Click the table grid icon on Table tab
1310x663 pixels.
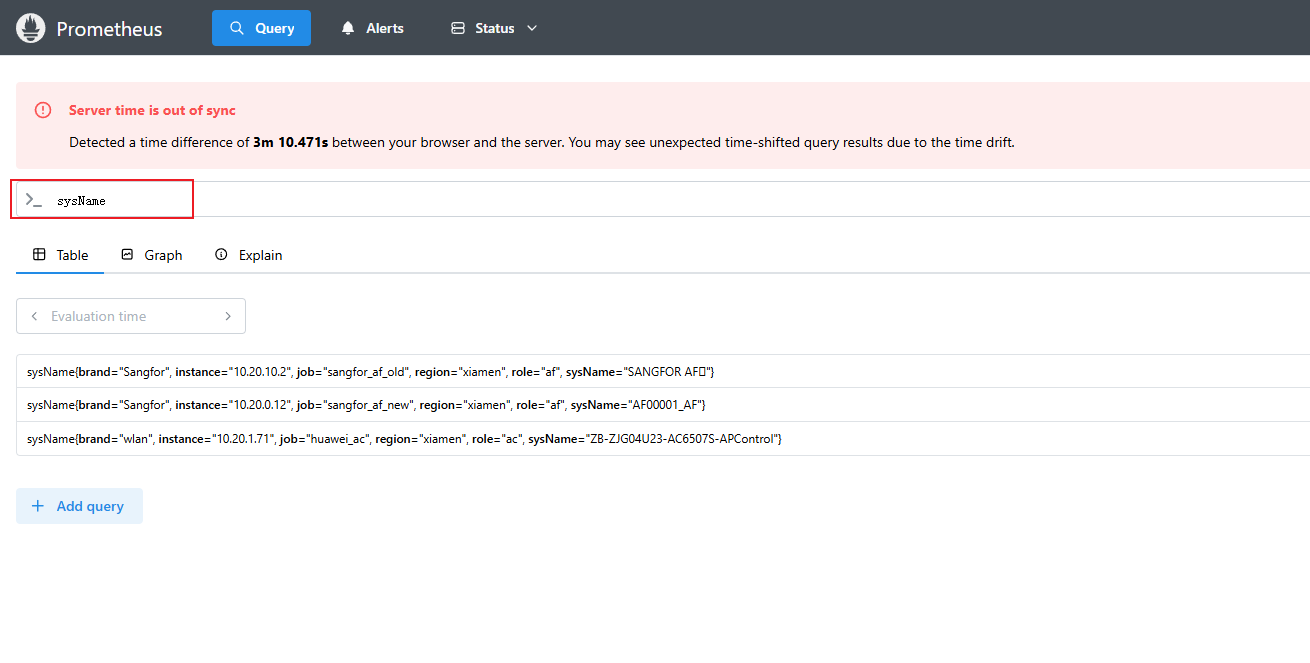point(39,255)
